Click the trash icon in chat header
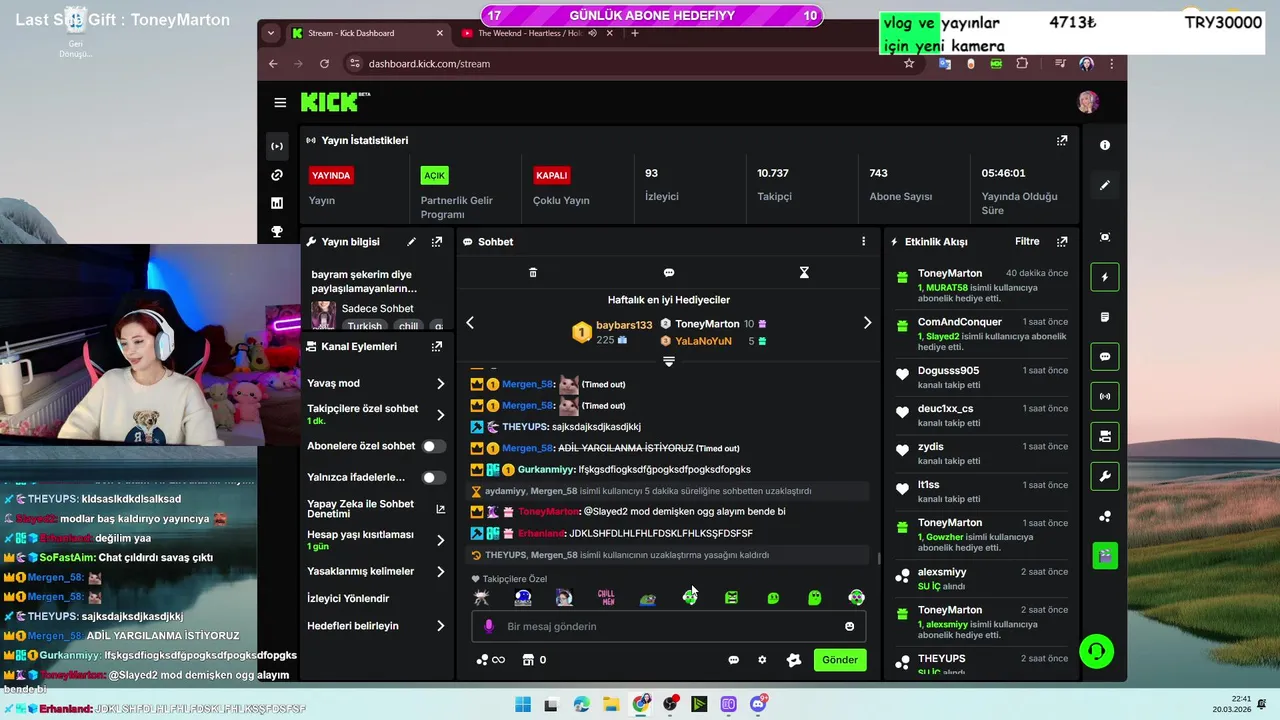 pyautogui.click(x=533, y=272)
